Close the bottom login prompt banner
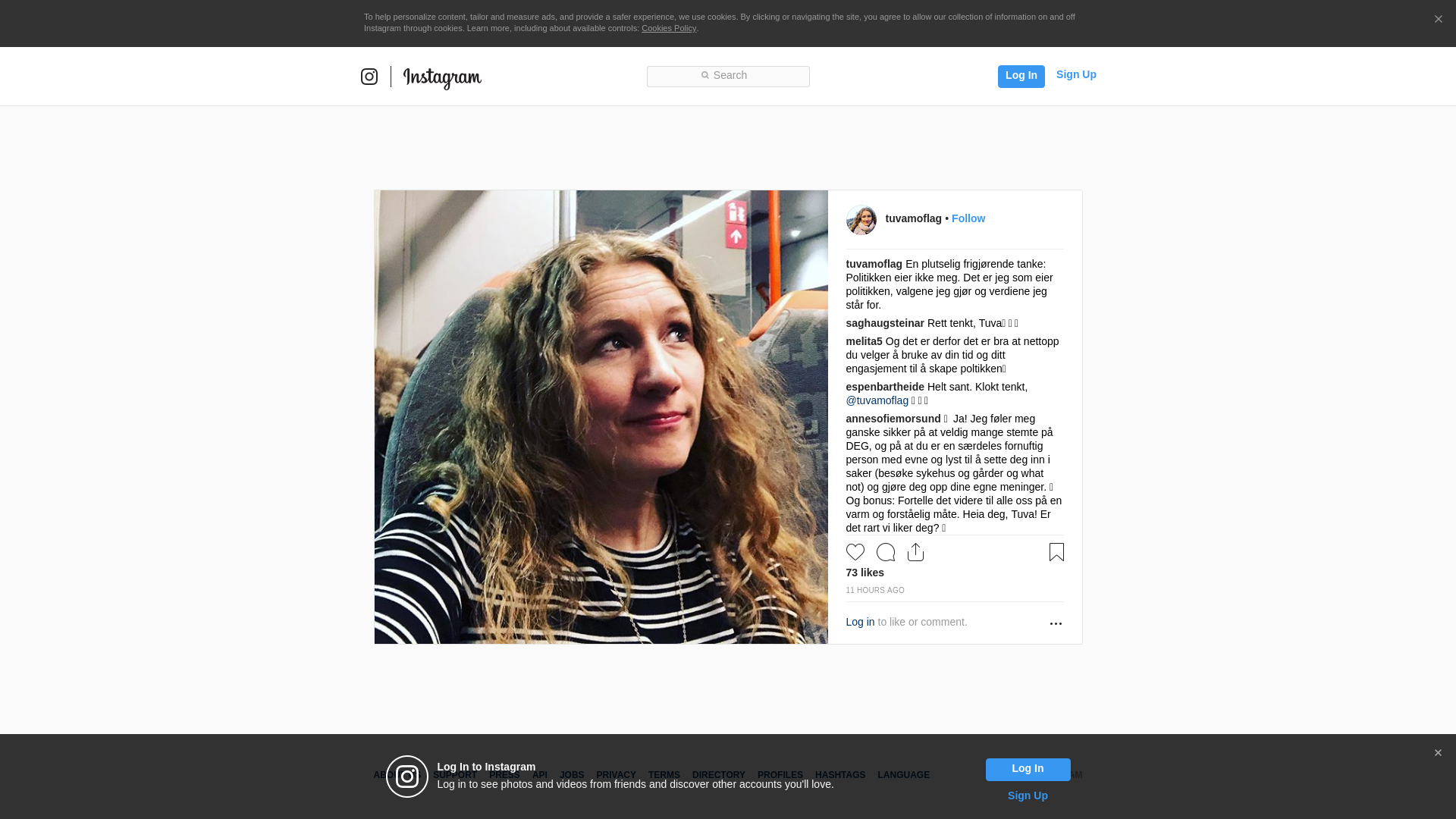 click(1438, 753)
